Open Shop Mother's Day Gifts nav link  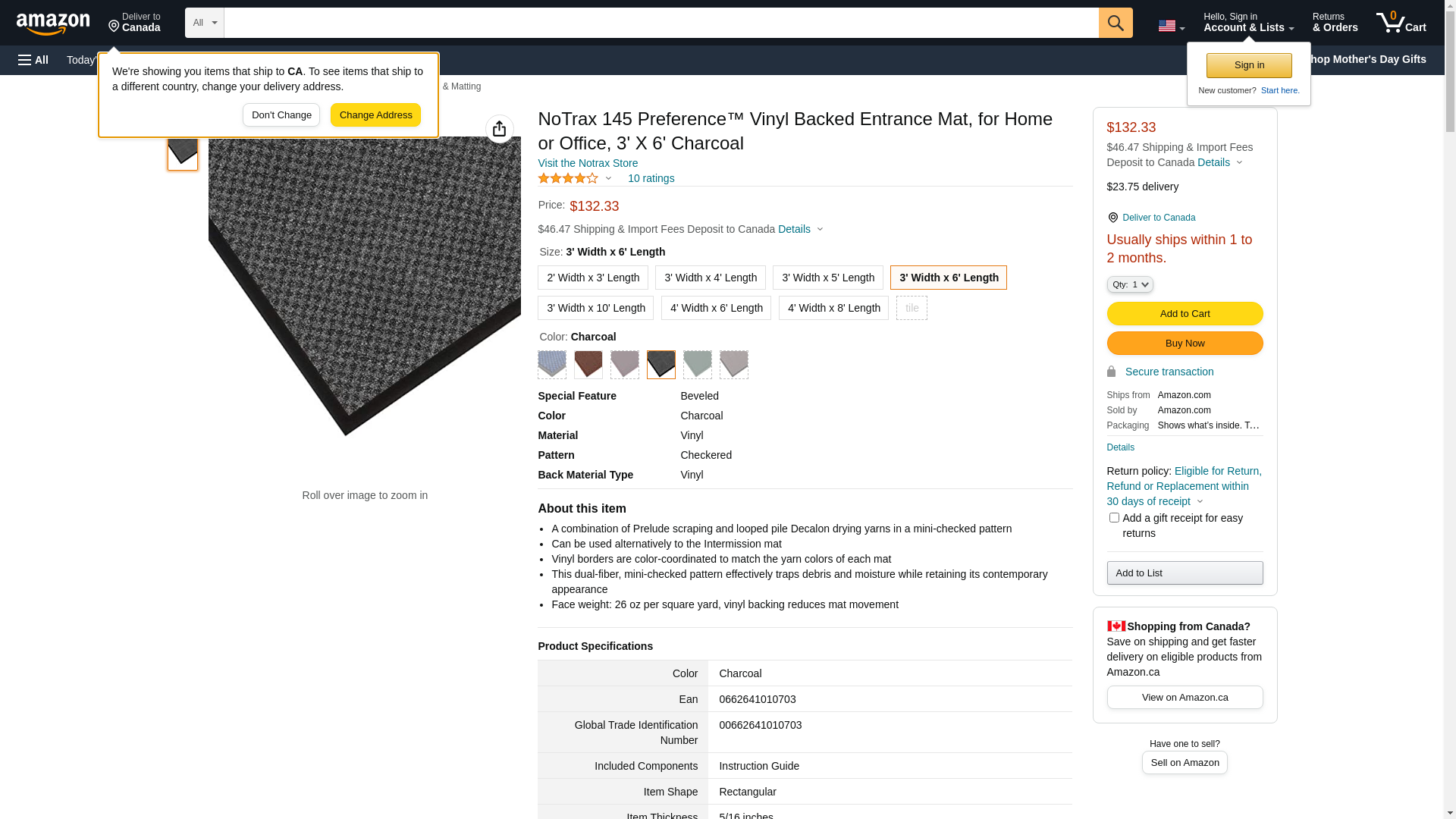pyautogui.click(x=1373, y=59)
